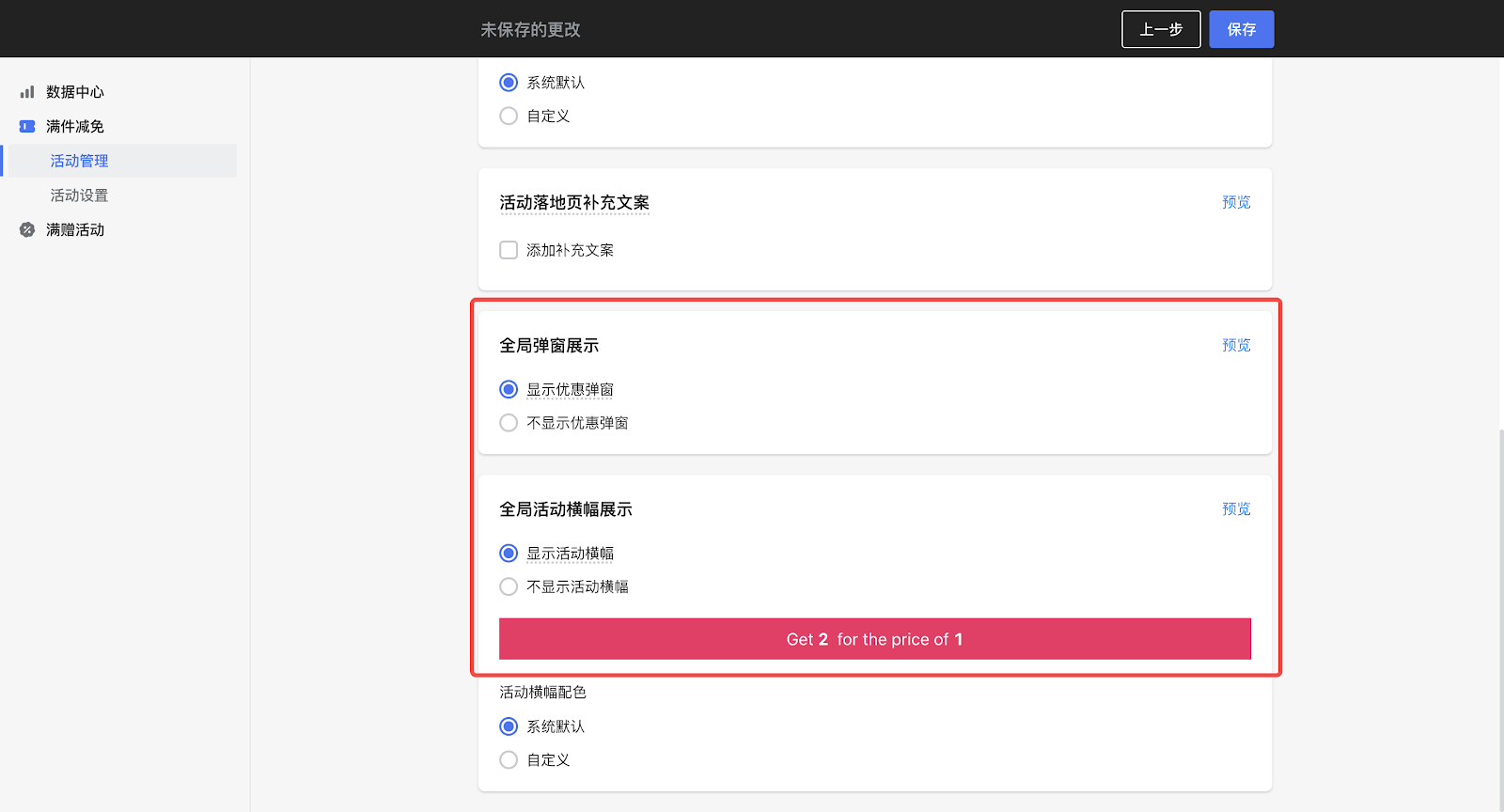Select 不显示活动横幅 radio option
This screenshot has width=1504, height=812.
[509, 586]
